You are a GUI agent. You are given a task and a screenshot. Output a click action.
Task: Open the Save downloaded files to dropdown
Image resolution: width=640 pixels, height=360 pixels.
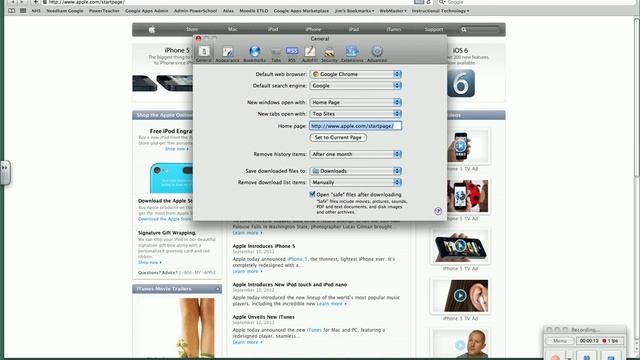(x=356, y=171)
